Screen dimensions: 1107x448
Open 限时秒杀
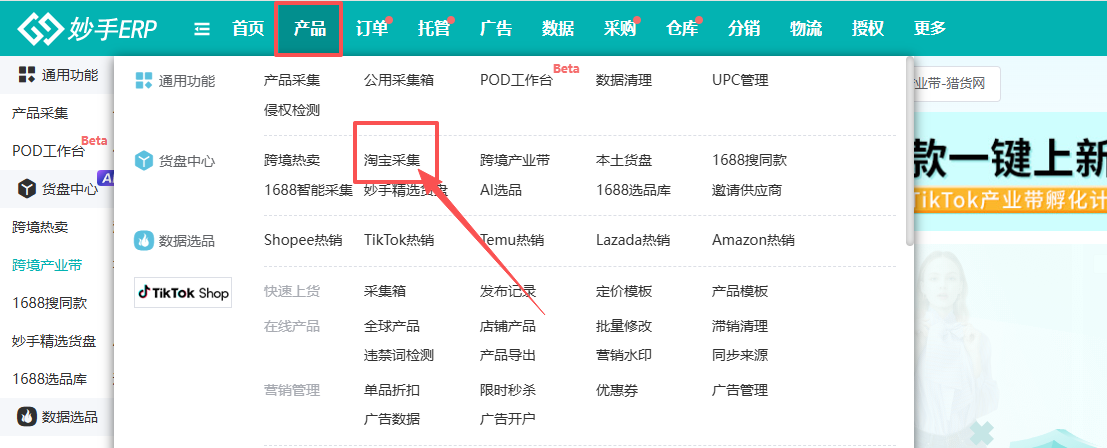tap(508, 390)
